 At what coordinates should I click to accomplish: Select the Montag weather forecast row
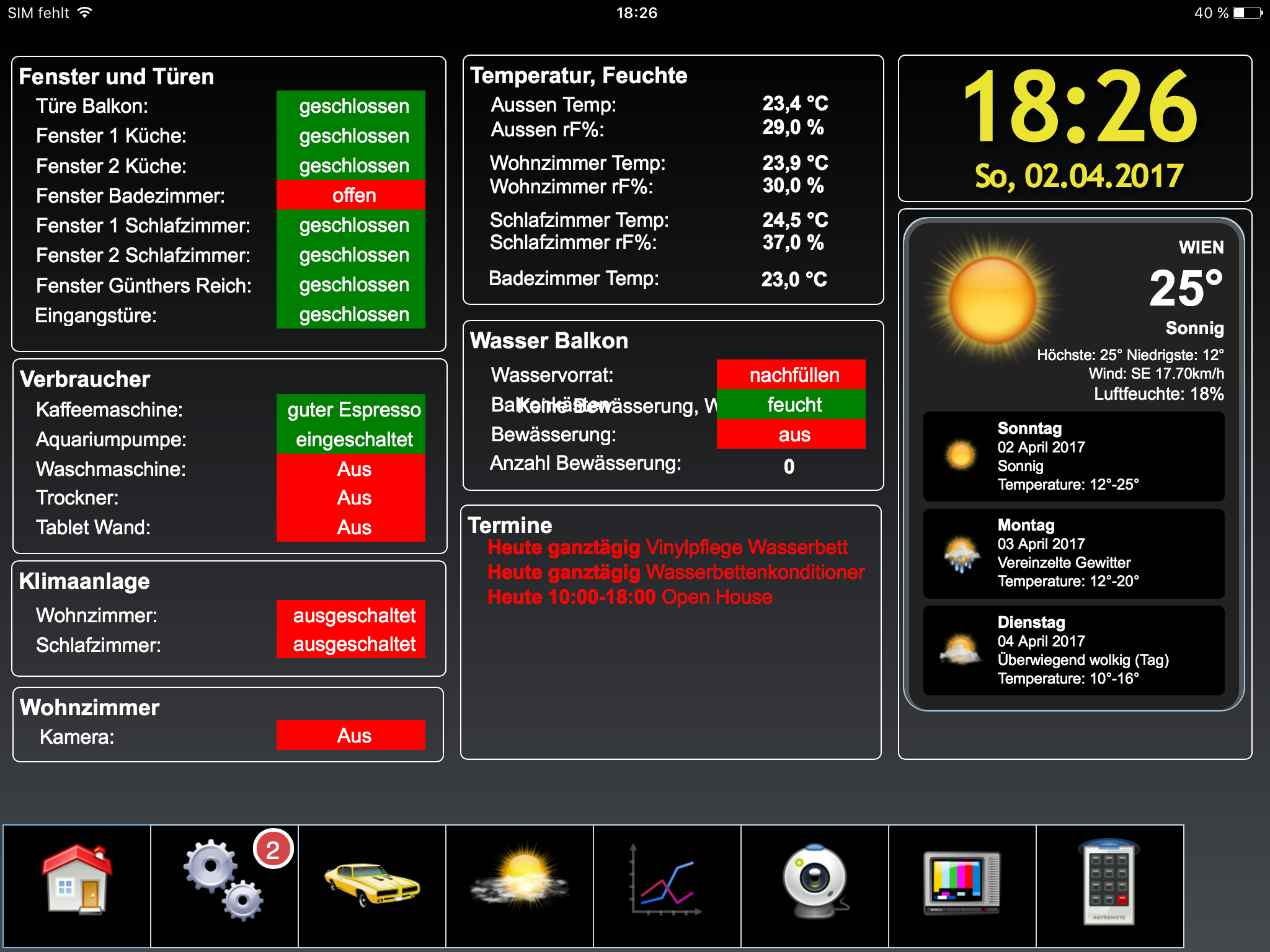click(1073, 553)
